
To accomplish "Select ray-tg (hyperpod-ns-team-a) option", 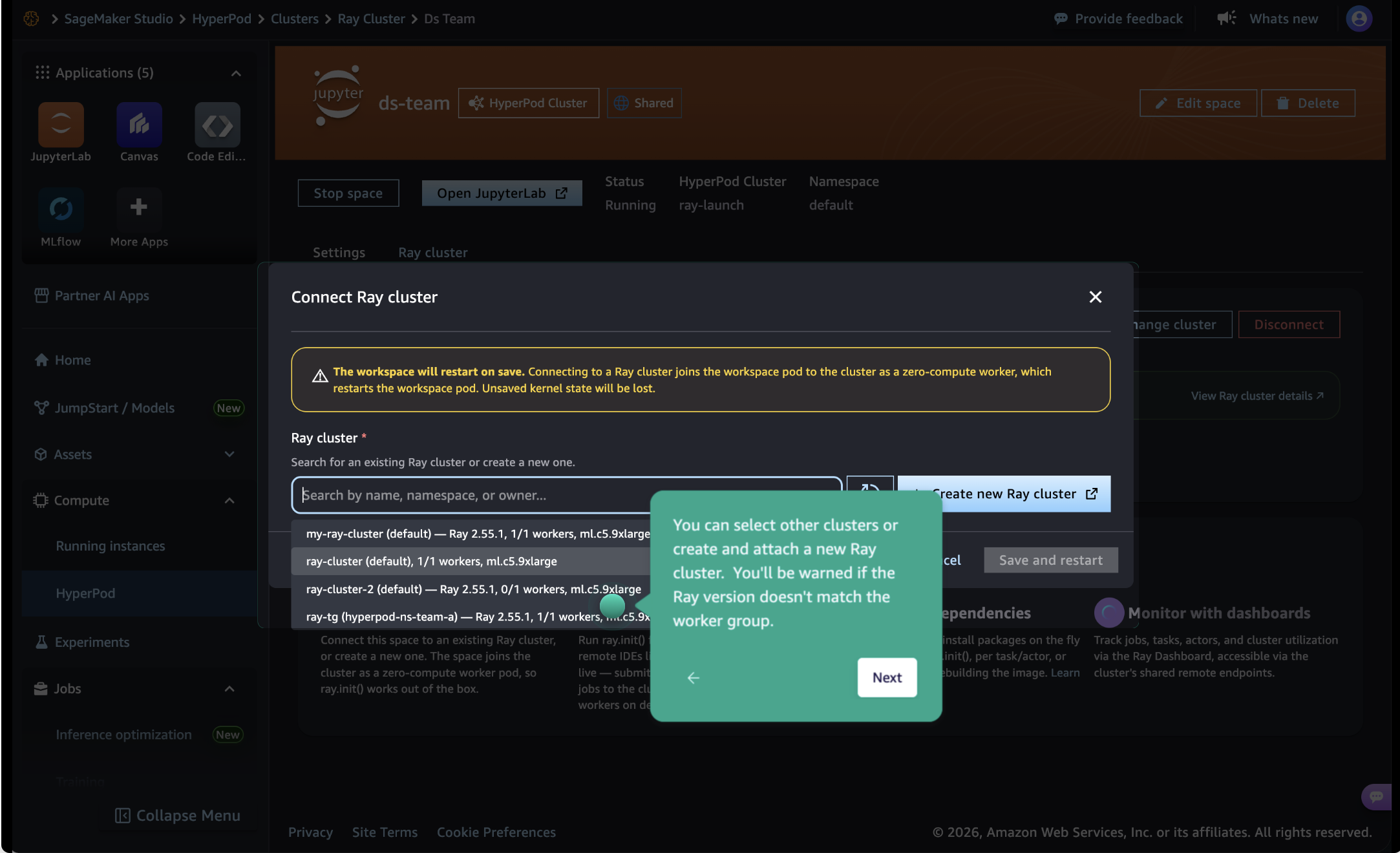I will point(471,616).
